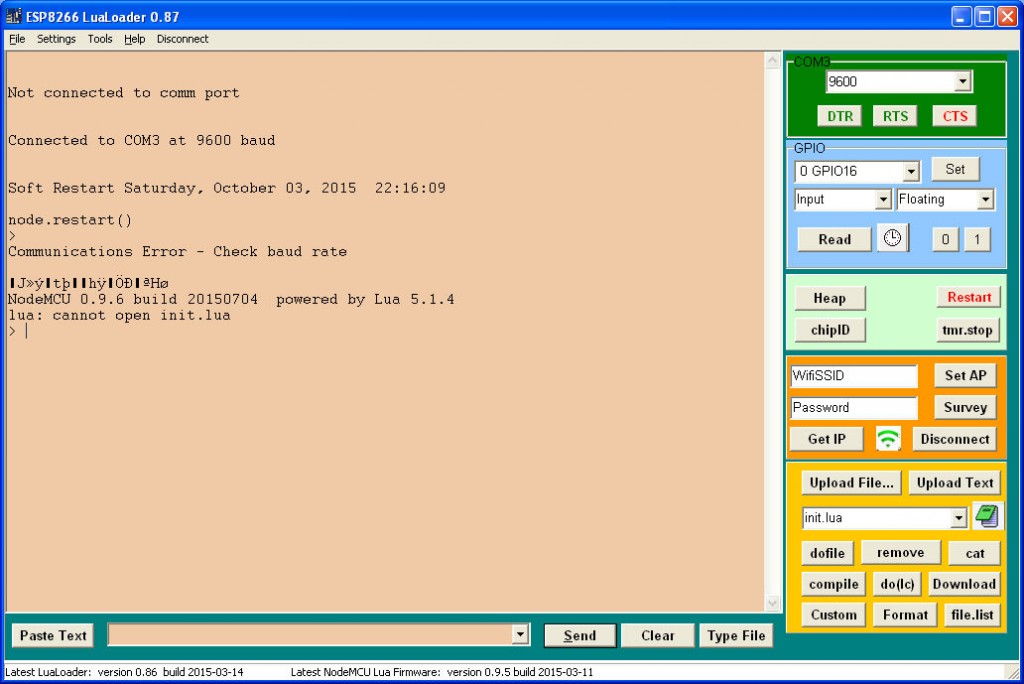
Task: Upload a file with Upload File...
Action: pyautogui.click(x=850, y=482)
